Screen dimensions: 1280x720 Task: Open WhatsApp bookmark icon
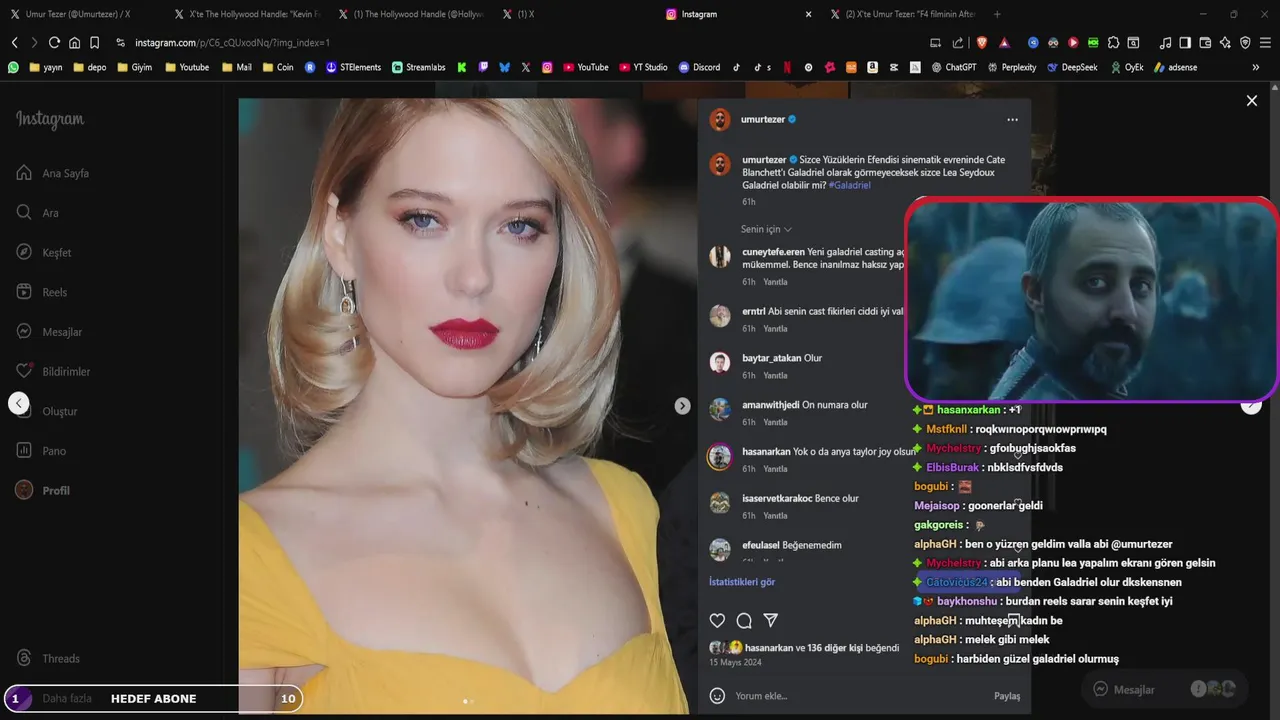13,67
